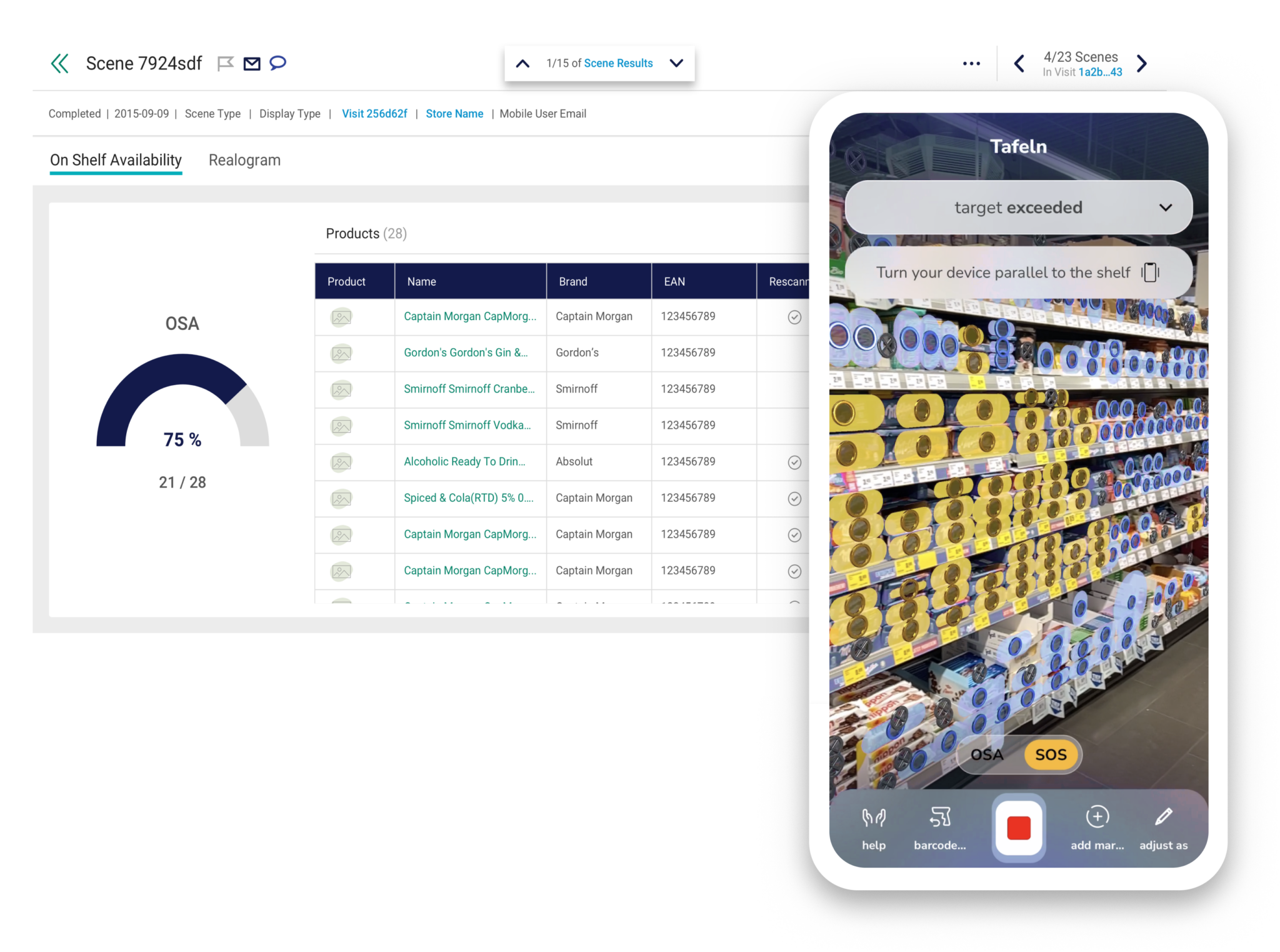Open the help icon on the capture screen
The image size is (1280, 952).
873,817
